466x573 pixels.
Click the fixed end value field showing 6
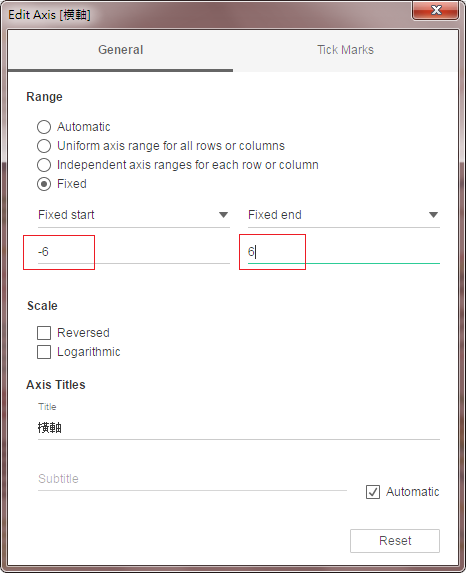pyautogui.click(x=344, y=252)
